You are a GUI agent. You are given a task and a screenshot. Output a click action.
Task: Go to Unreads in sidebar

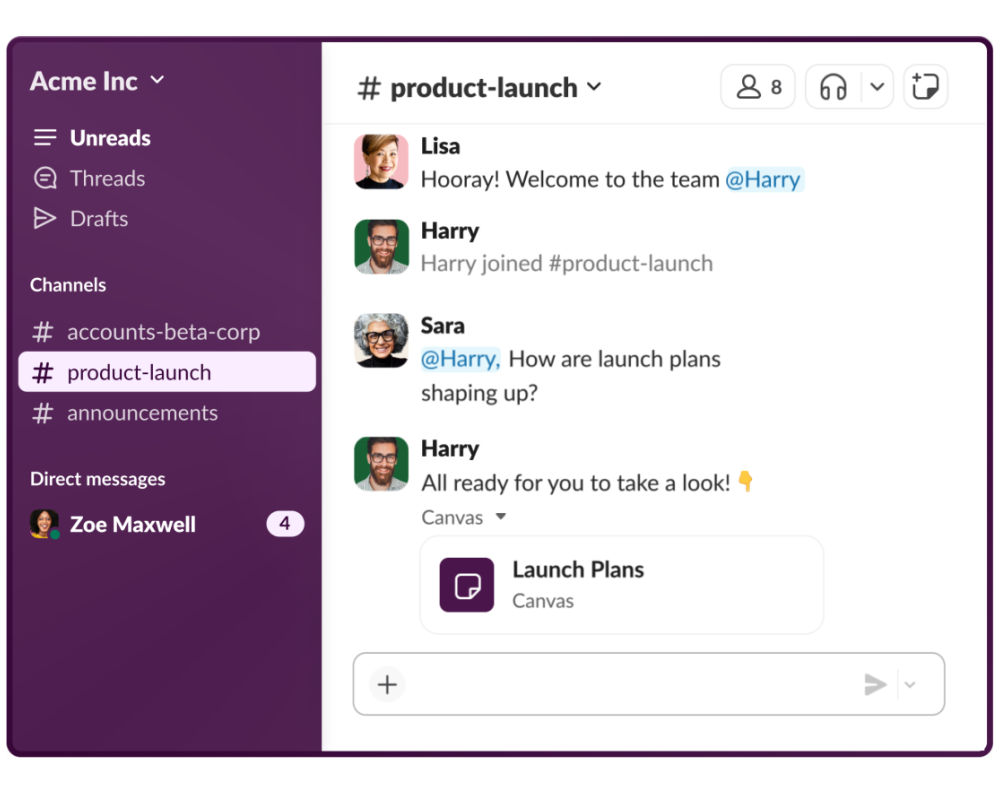point(110,138)
